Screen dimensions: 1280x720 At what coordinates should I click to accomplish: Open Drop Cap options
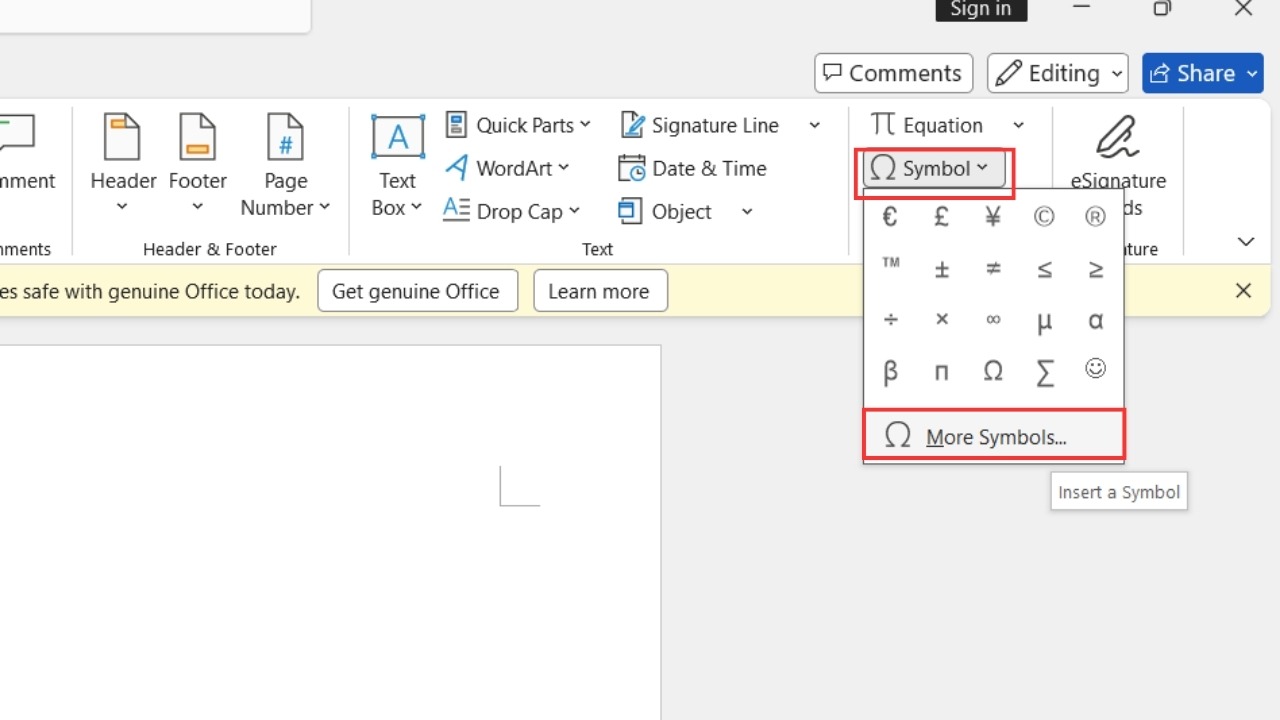(x=511, y=211)
